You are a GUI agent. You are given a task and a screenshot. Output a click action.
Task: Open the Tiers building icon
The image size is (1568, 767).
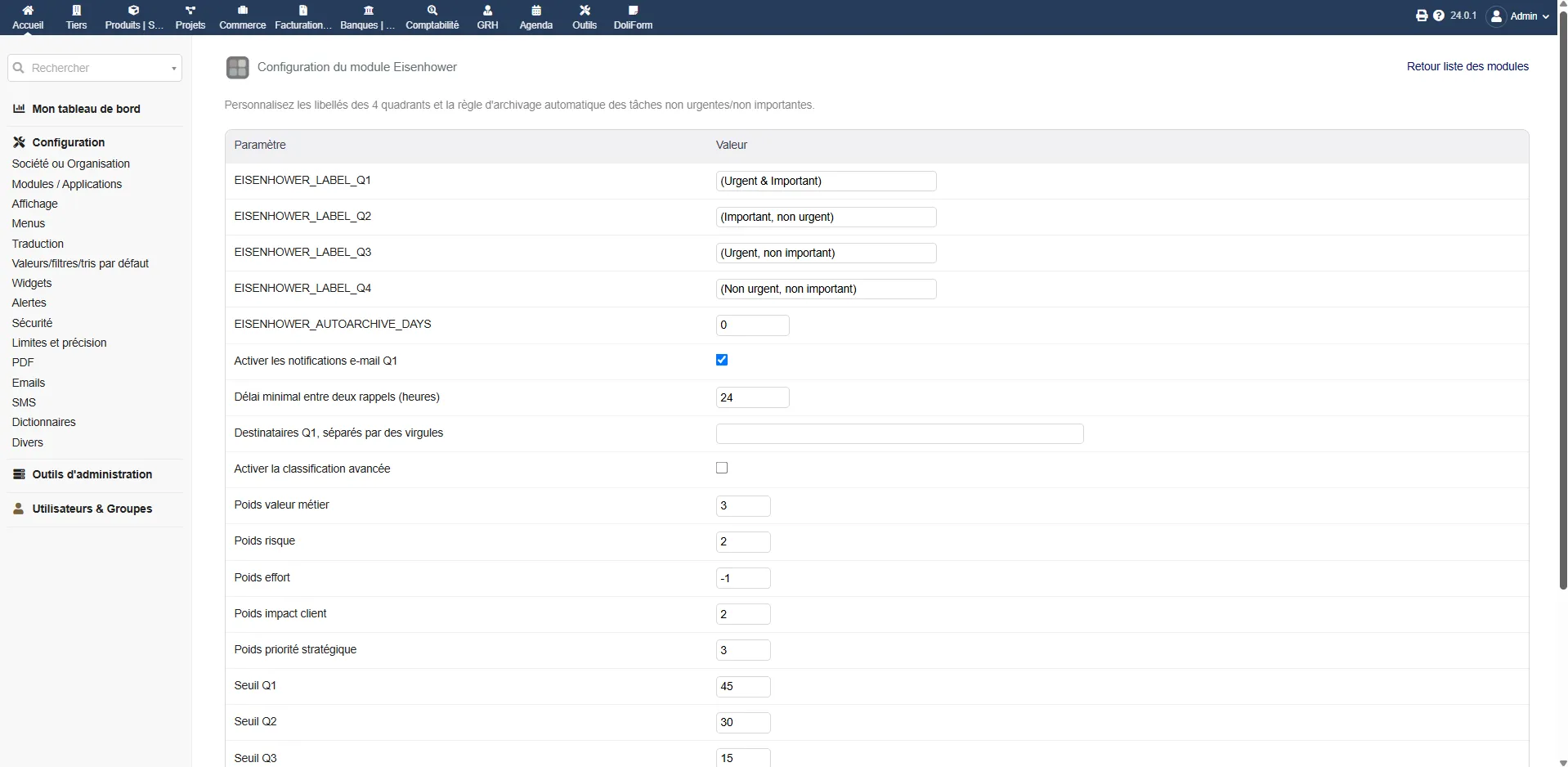click(x=77, y=11)
